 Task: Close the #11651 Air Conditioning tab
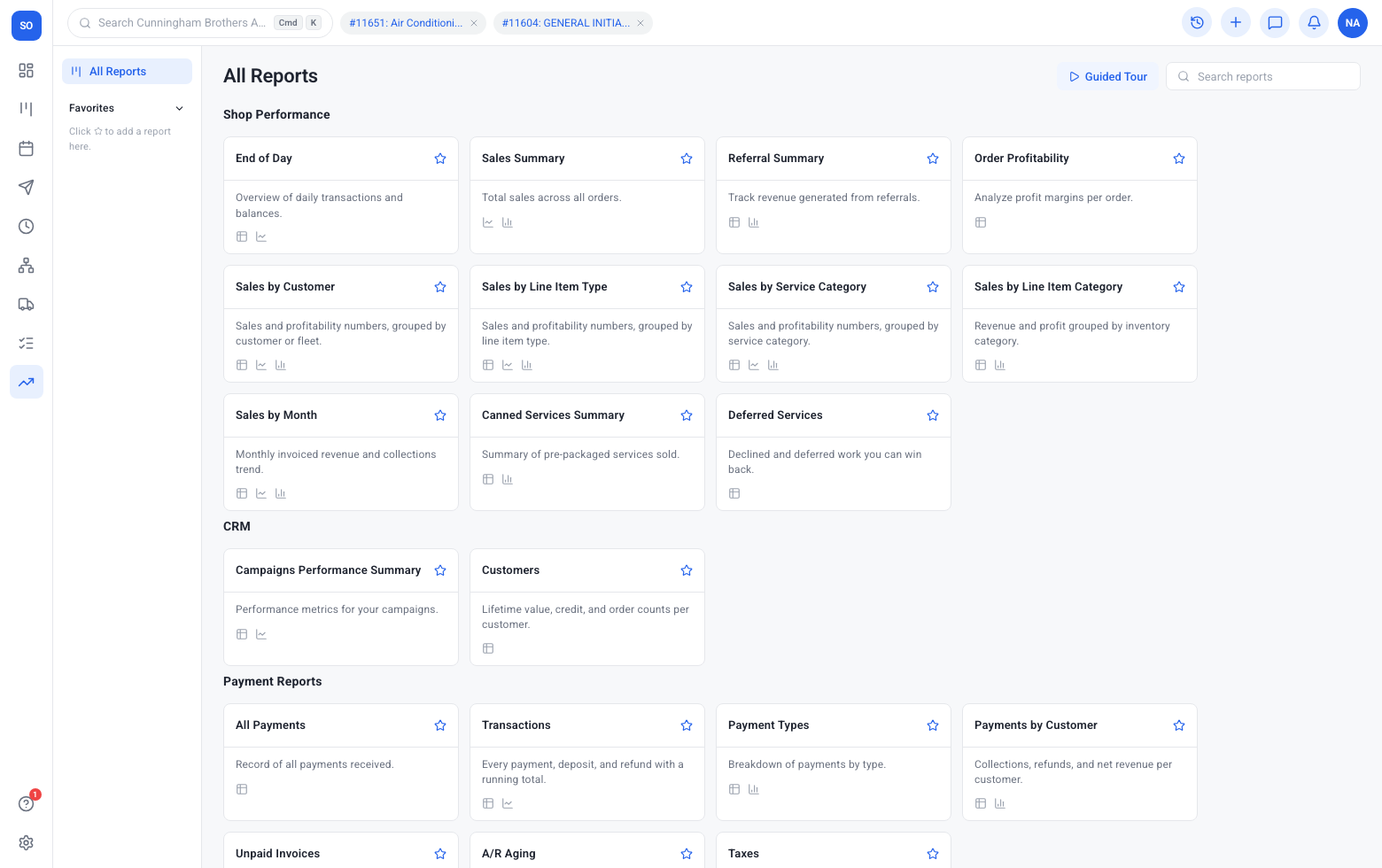474,23
